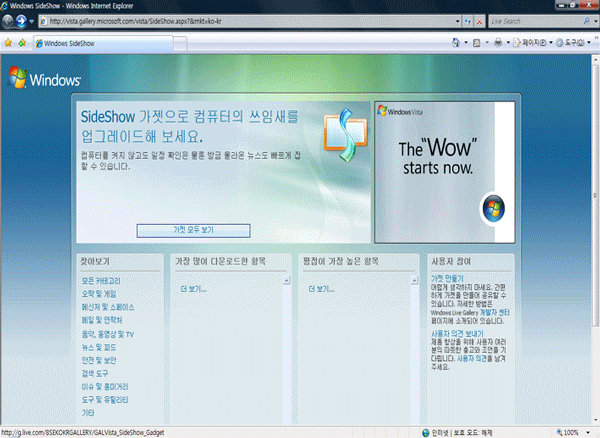The width and height of the screenshot is (600, 438).
Task: Click the 가젯 모두 보기 button
Action: (x=193, y=230)
